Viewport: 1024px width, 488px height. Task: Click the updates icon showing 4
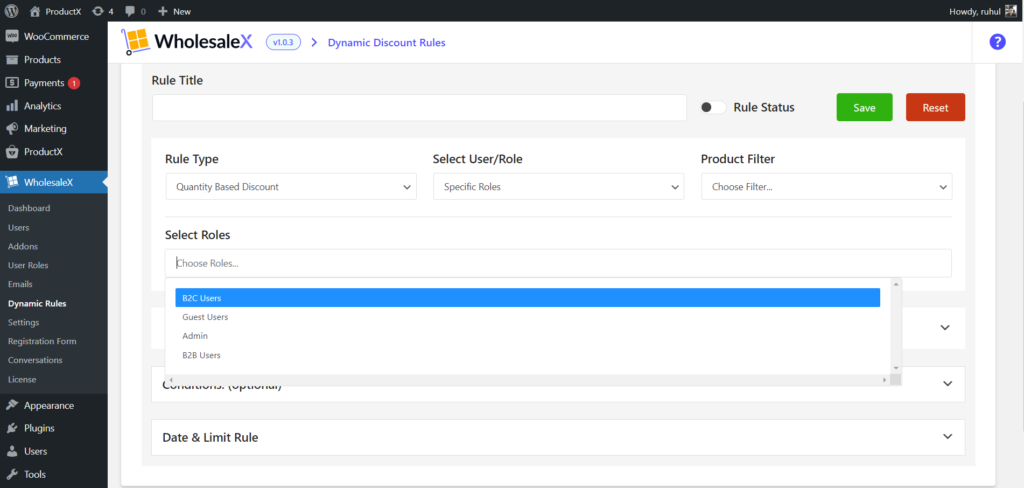point(98,11)
